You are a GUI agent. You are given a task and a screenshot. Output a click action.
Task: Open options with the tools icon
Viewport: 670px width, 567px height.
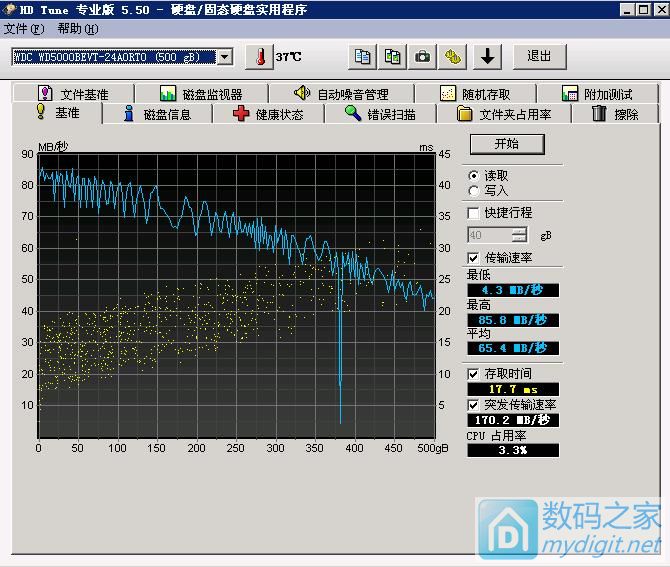coord(453,57)
